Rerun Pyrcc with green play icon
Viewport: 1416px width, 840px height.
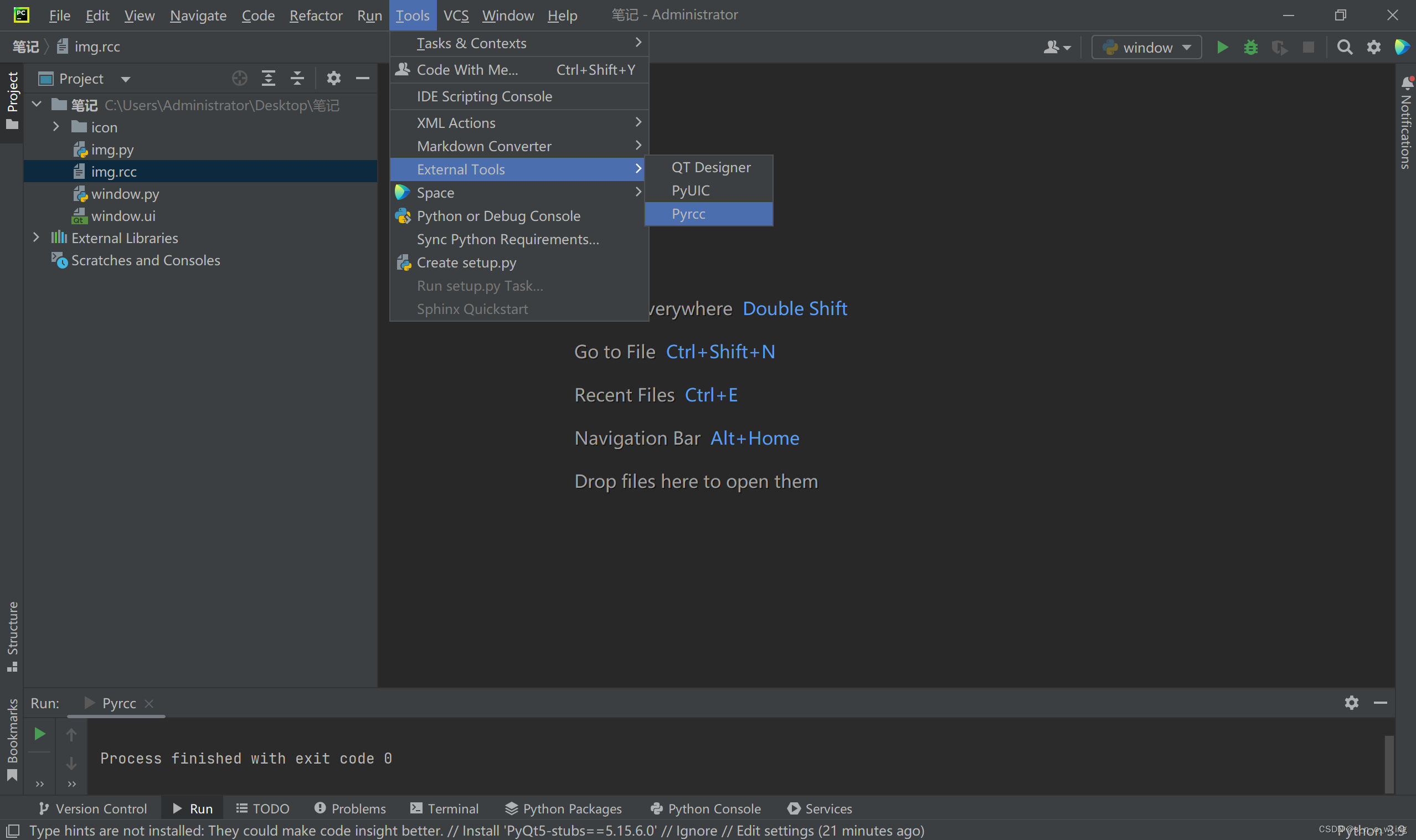click(39, 734)
